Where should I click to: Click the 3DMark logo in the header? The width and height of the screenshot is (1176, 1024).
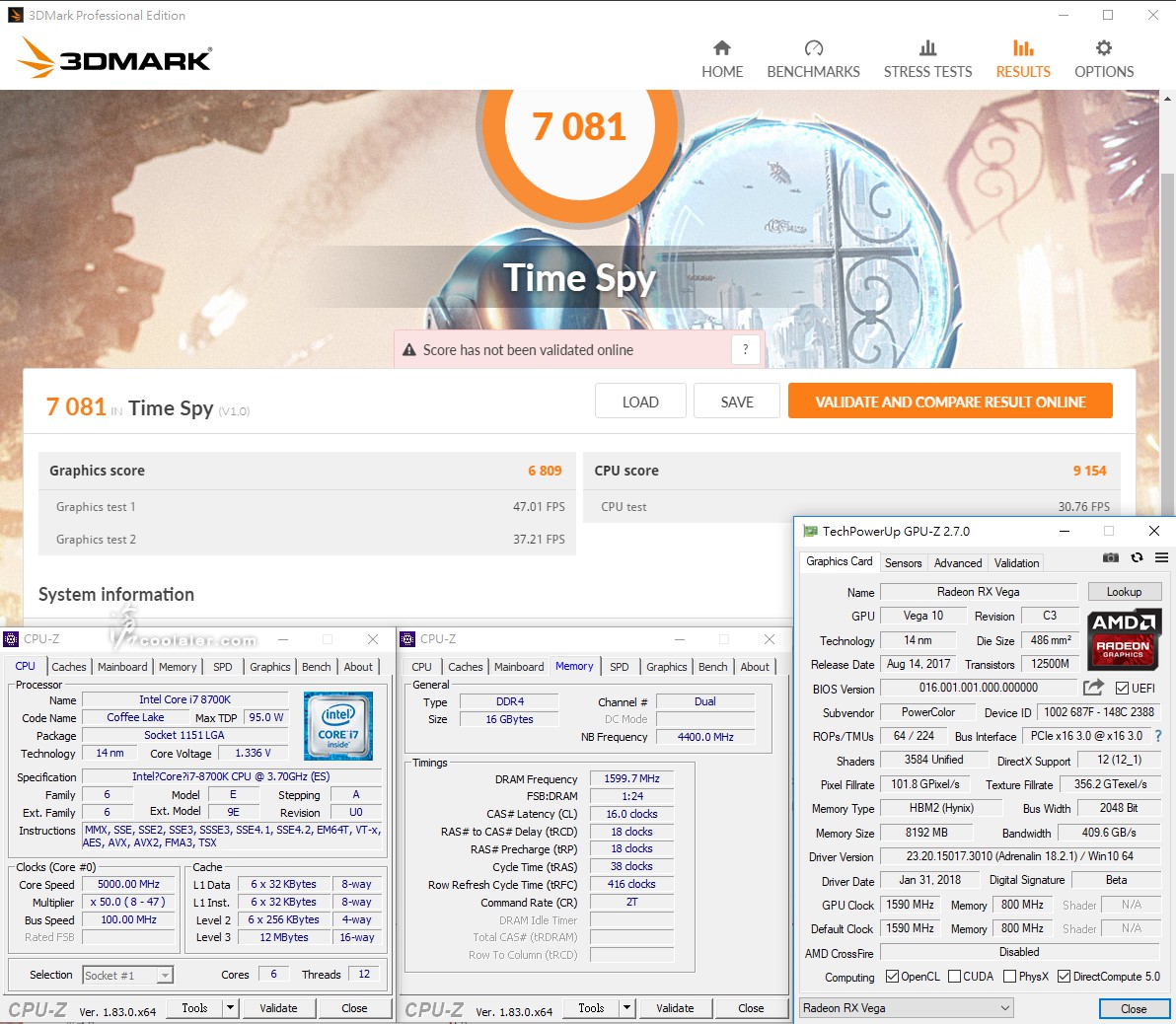tap(114, 58)
